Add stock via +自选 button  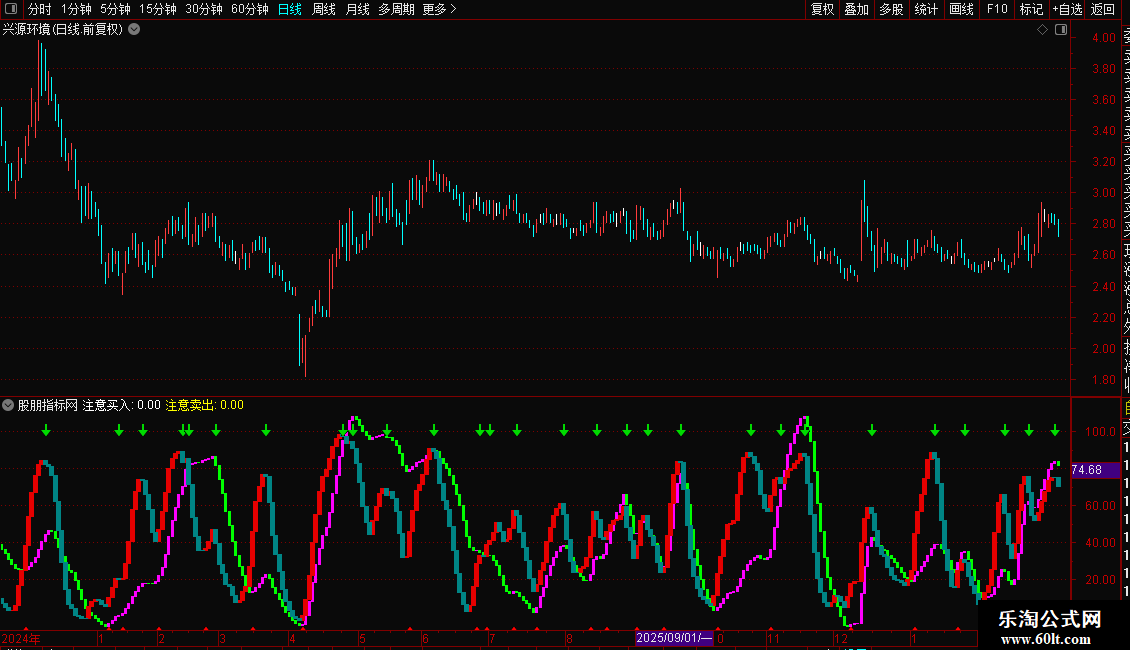coord(1067,9)
